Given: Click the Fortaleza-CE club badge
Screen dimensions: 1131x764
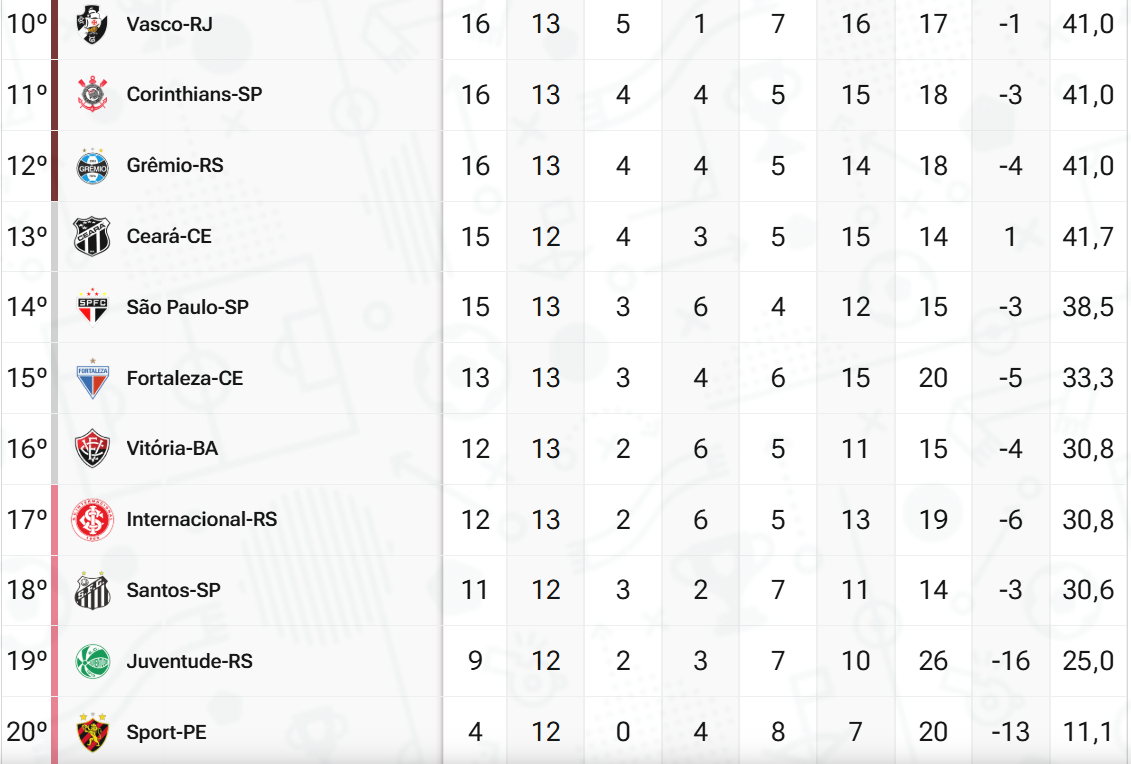Looking at the screenshot, I should click(93, 378).
